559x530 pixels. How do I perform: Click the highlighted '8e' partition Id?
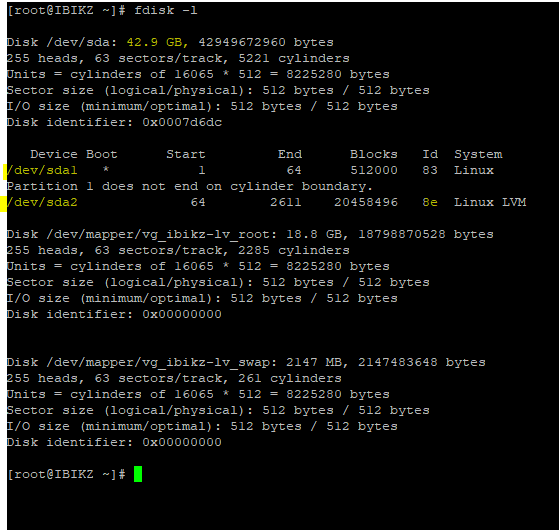430,202
